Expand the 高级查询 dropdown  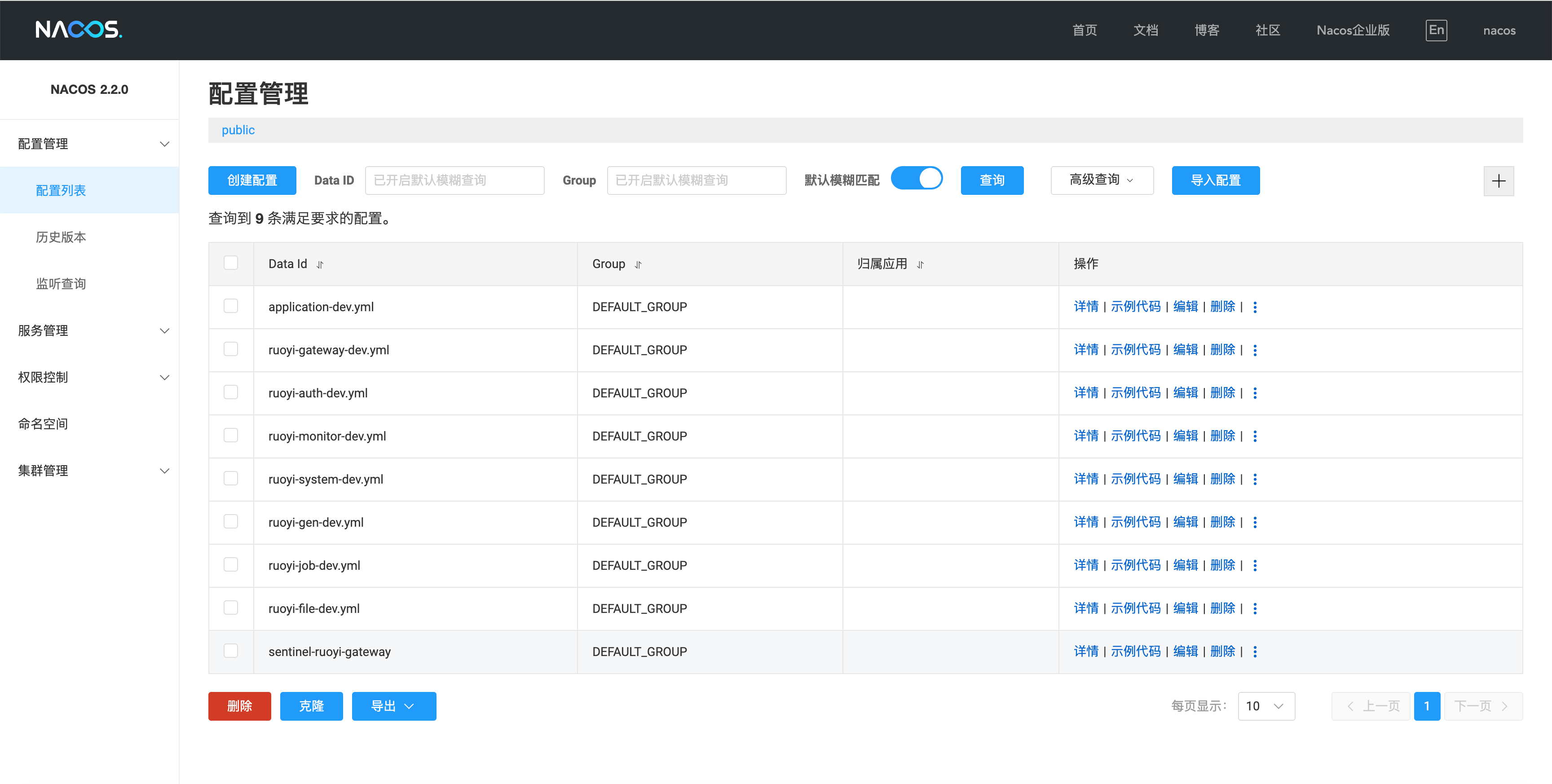click(x=1101, y=180)
